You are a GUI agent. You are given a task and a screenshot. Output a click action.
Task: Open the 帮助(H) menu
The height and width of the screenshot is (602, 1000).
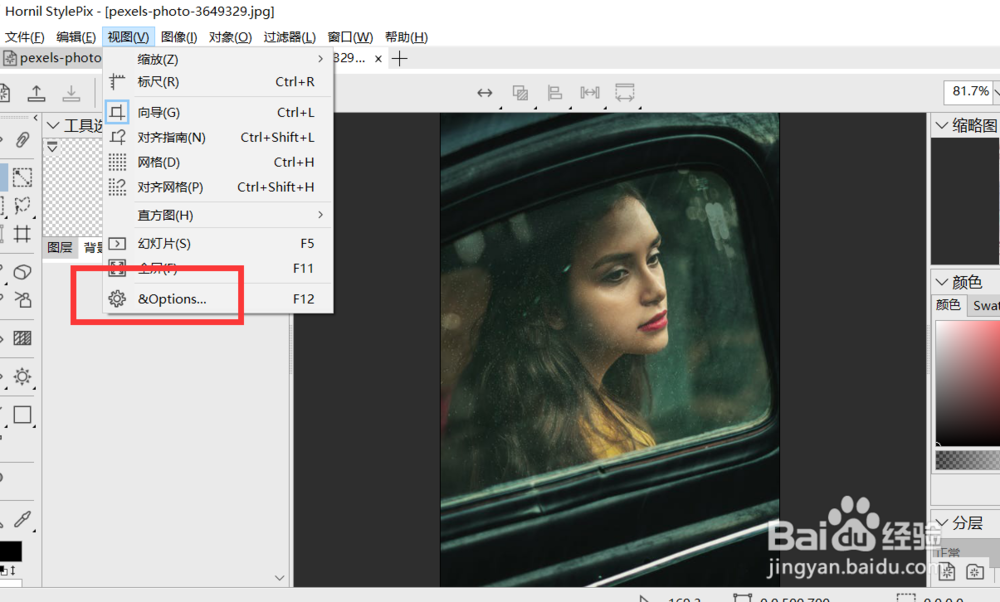(406, 37)
